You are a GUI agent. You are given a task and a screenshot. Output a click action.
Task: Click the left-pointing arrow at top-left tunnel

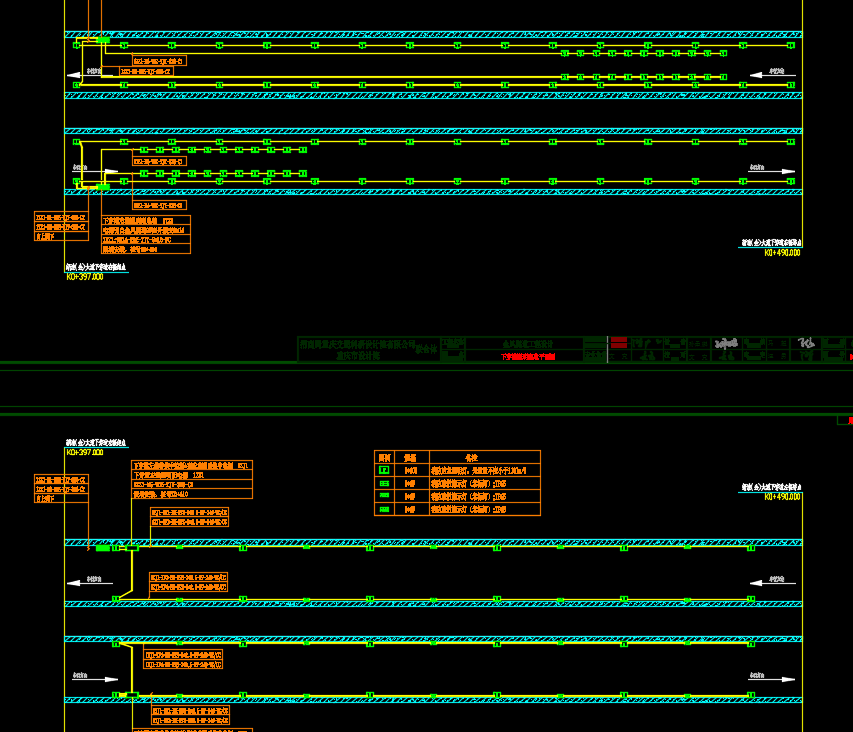coord(74,74)
